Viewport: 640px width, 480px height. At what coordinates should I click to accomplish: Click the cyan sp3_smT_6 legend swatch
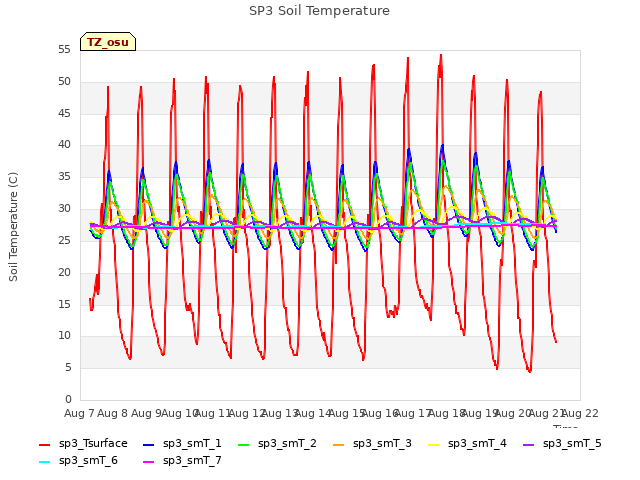pos(44,462)
